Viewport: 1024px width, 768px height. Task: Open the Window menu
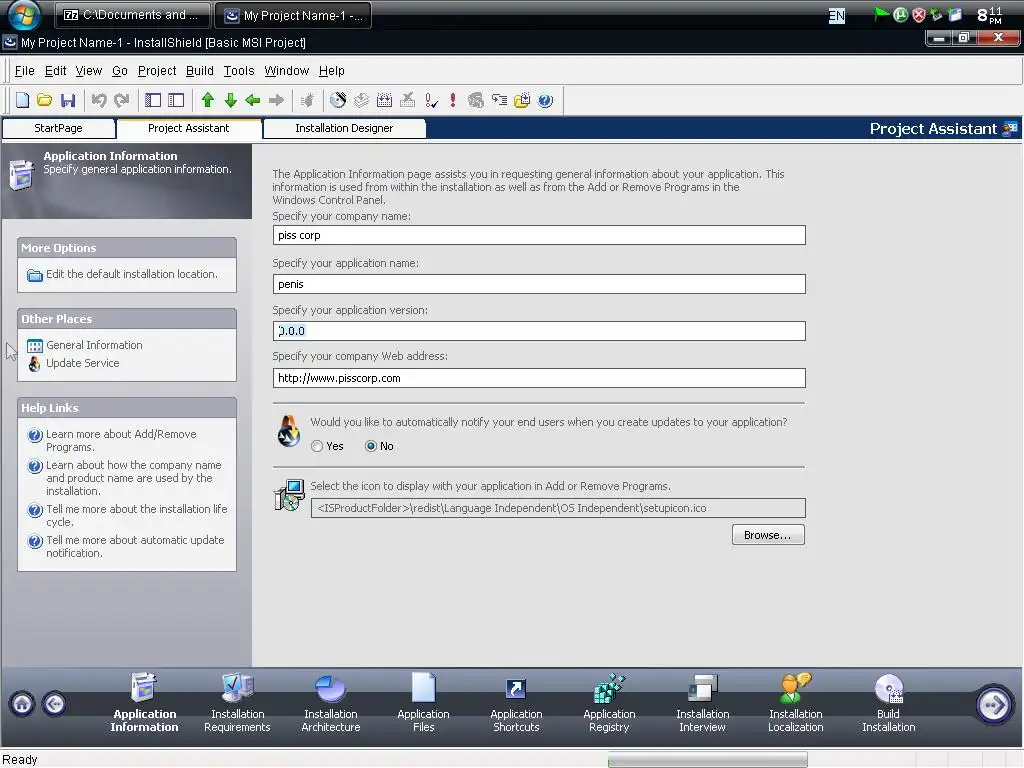tap(287, 71)
